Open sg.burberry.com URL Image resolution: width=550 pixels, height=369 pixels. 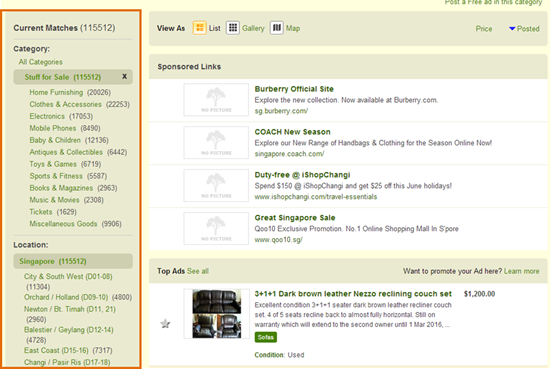281,111
